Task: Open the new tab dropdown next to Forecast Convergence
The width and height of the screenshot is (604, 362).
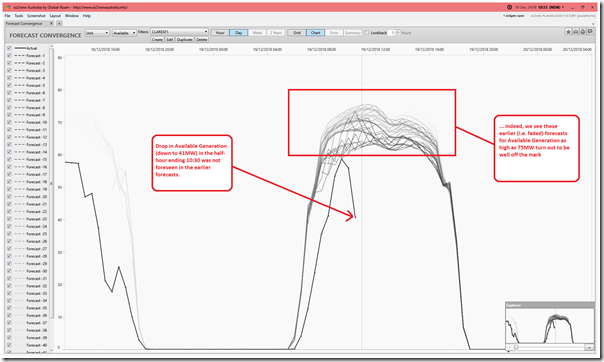Action: tap(59, 23)
